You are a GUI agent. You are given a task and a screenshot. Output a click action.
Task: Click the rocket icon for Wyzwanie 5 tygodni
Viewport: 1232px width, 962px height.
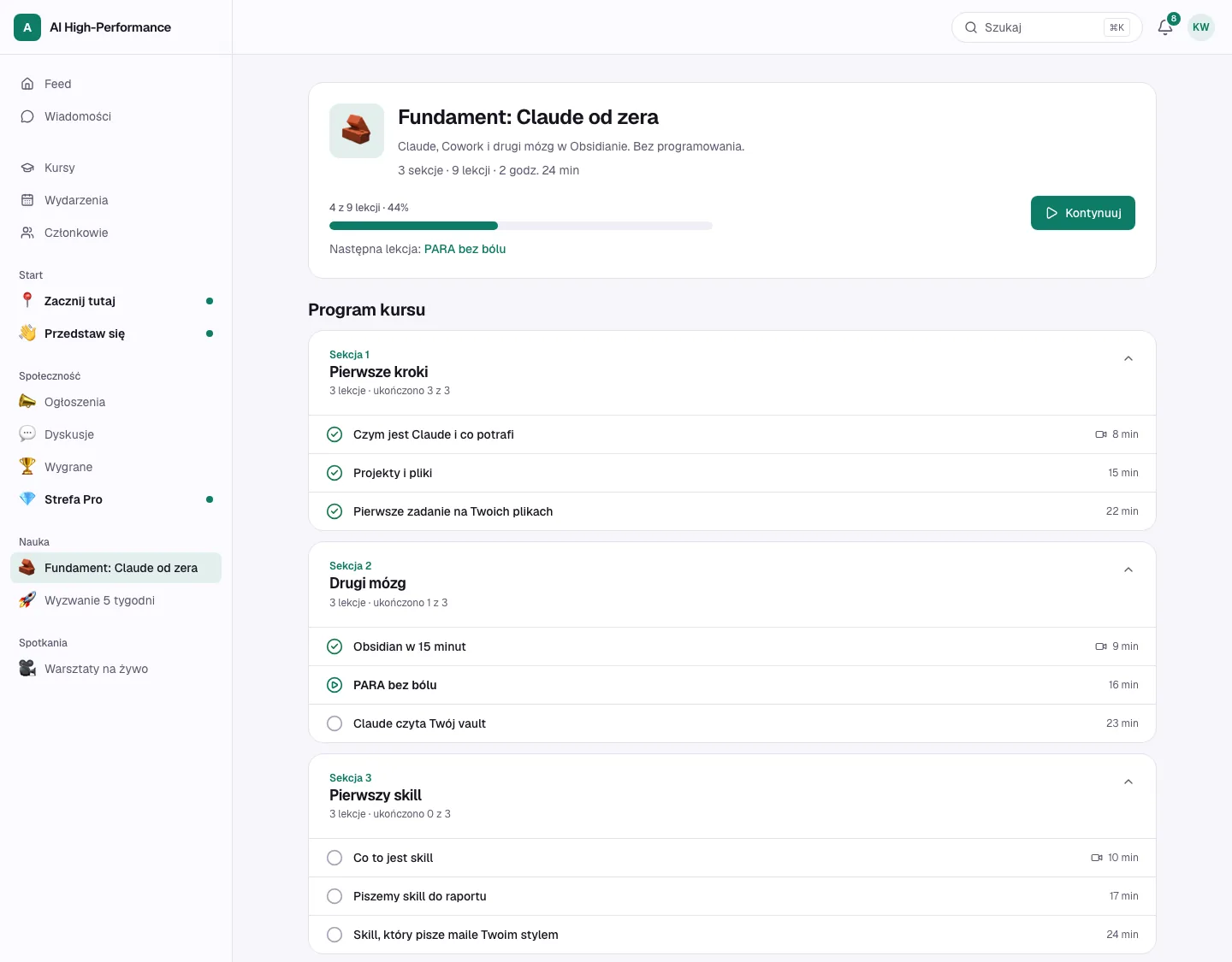tap(27, 599)
